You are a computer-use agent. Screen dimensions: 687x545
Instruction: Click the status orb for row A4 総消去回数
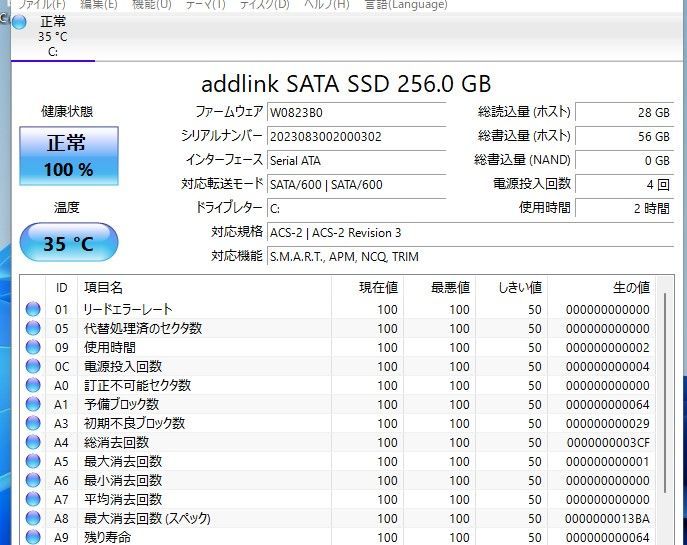(x=33, y=442)
